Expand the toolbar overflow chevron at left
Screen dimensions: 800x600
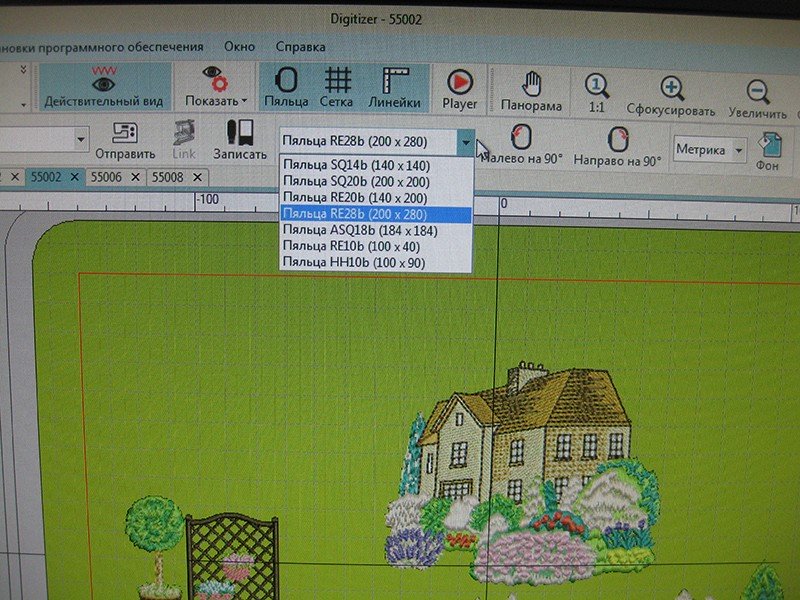point(23,69)
